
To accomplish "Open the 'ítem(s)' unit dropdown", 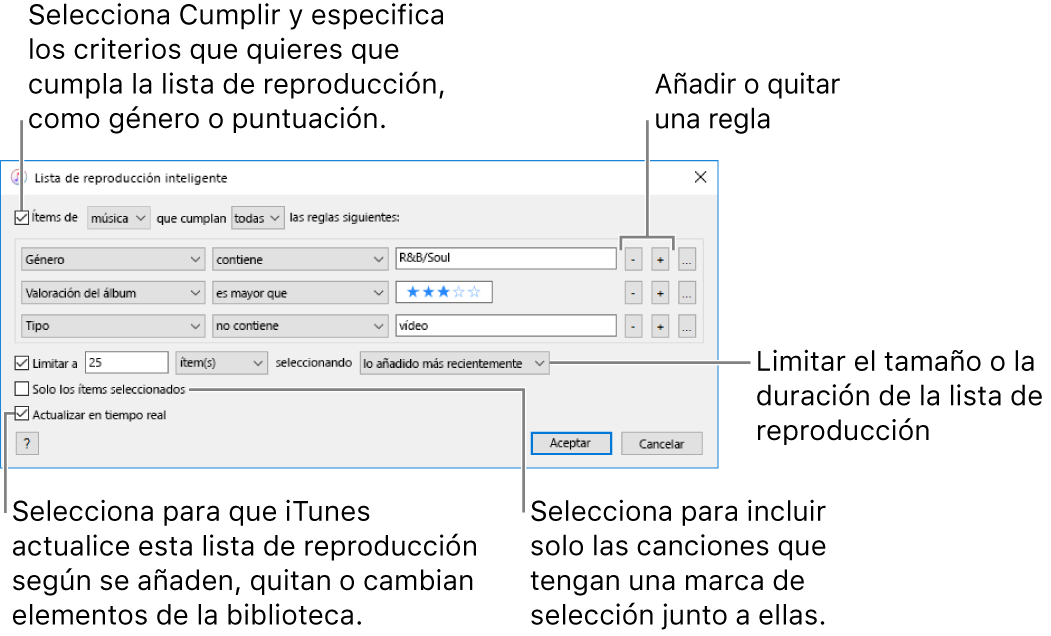I will pos(221,363).
